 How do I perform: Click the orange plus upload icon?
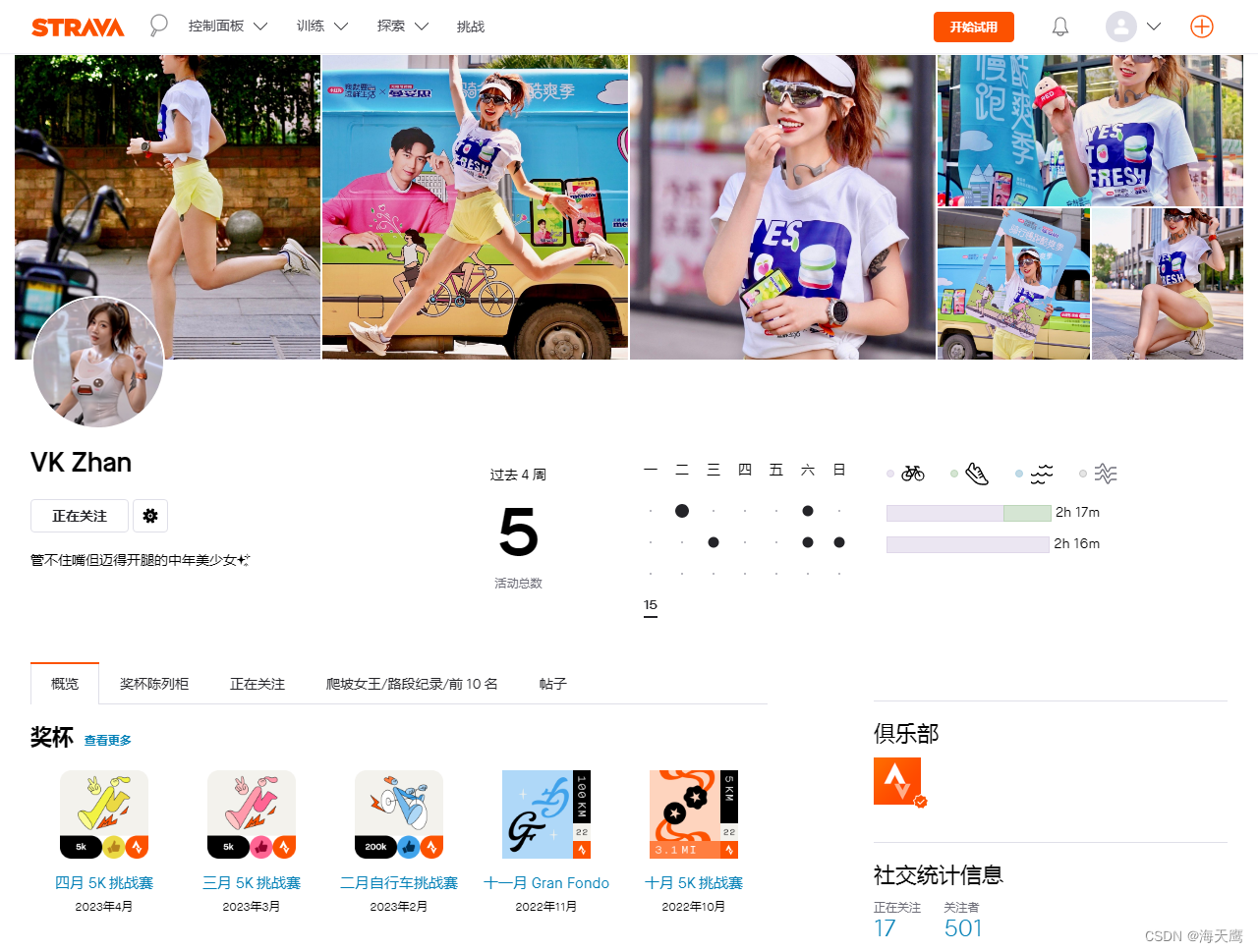click(1202, 27)
